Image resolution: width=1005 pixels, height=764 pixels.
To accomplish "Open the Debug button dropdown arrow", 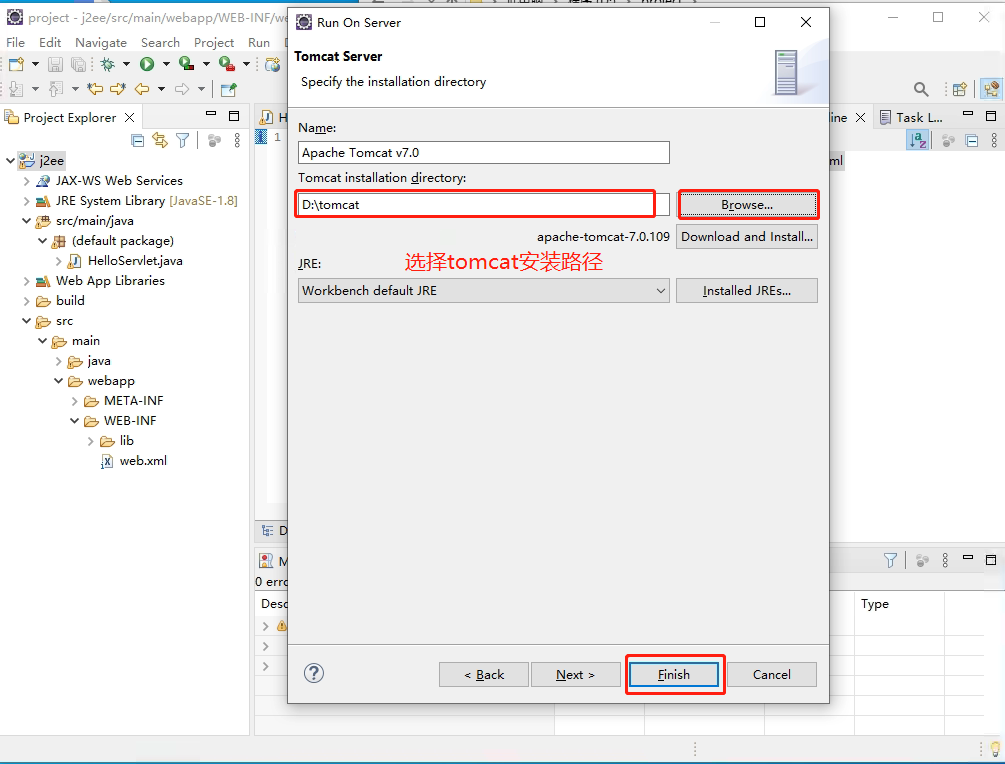I will pos(126,64).
